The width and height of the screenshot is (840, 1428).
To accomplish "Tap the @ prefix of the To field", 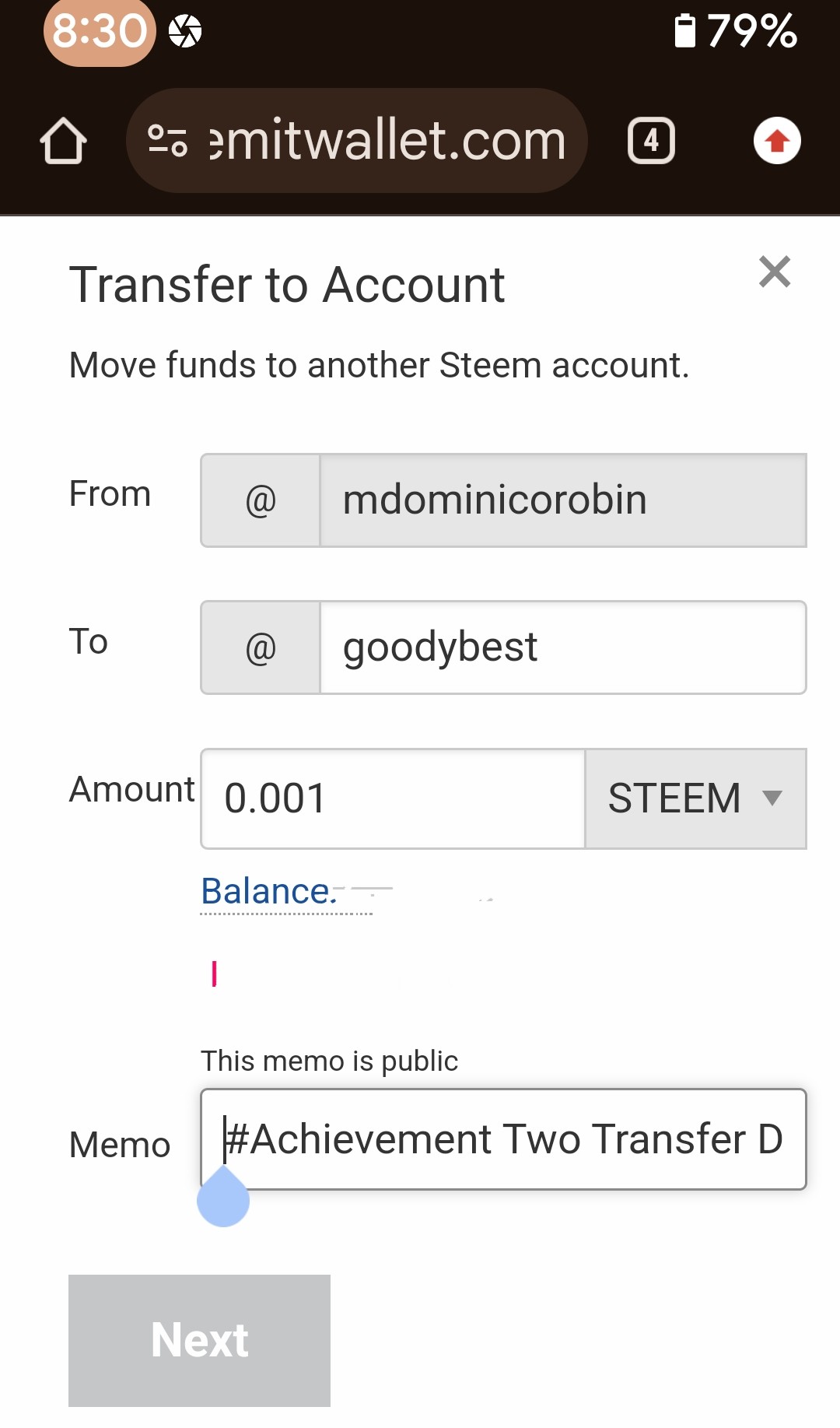I will (261, 647).
